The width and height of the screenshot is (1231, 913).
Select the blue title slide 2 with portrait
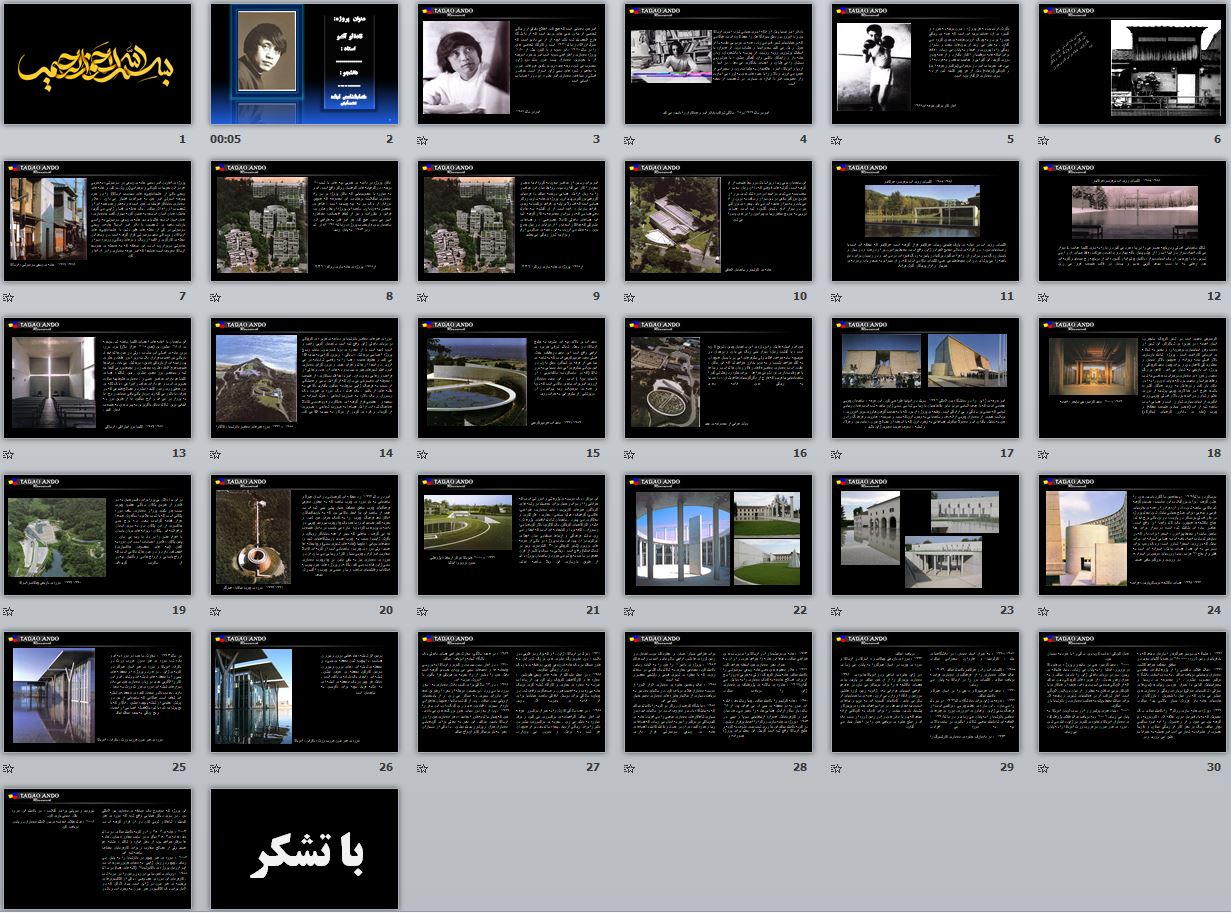tap(304, 64)
